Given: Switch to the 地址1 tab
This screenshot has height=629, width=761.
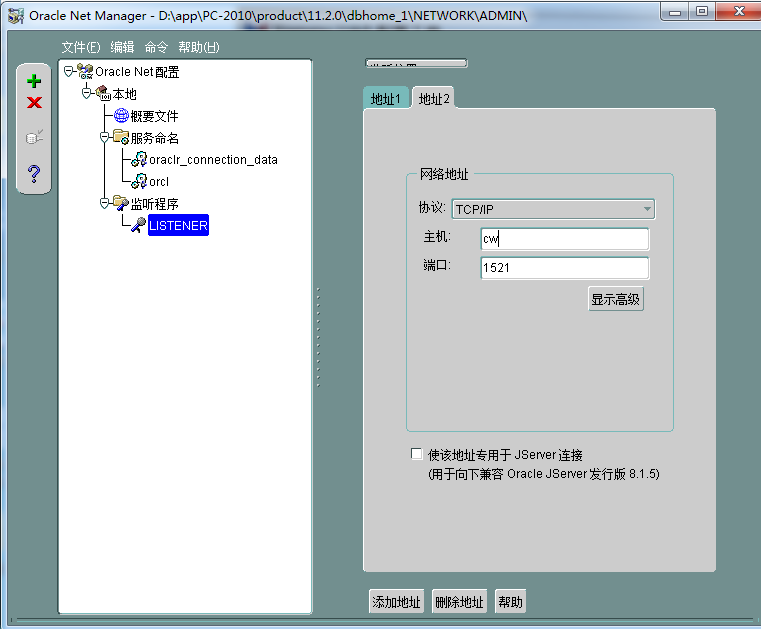Looking at the screenshot, I should point(386,99).
